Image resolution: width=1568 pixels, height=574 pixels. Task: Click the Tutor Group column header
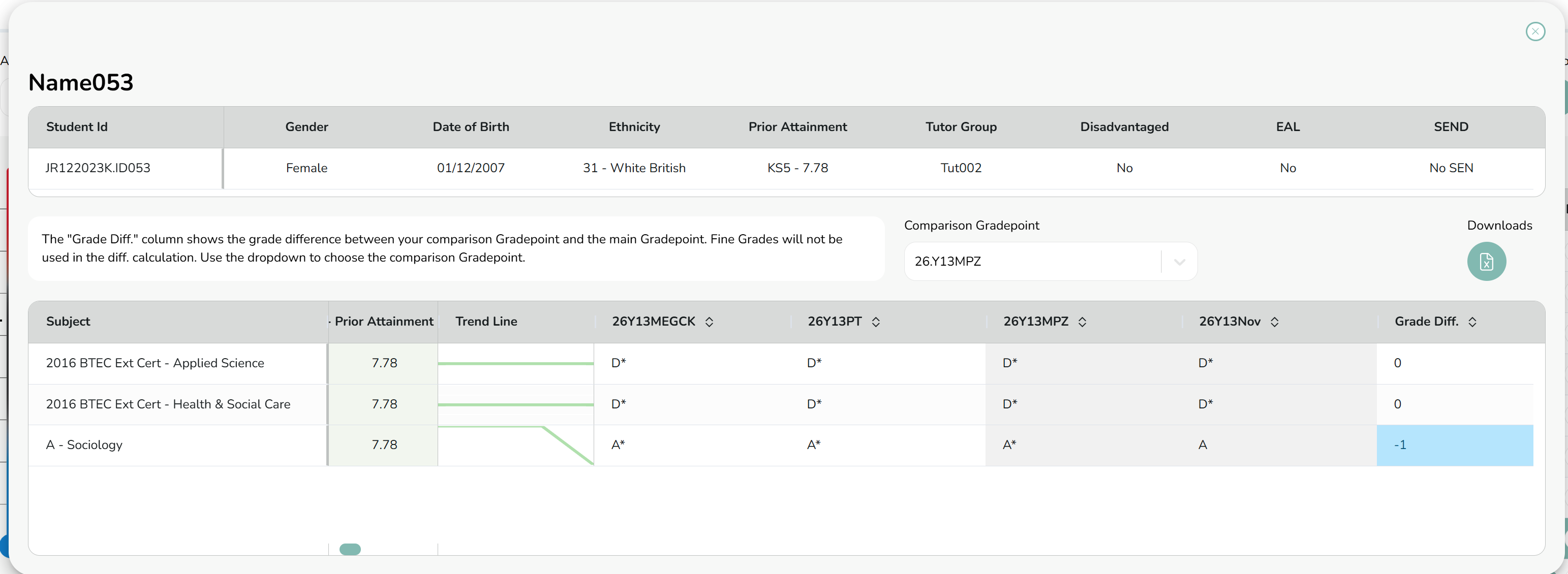(961, 127)
